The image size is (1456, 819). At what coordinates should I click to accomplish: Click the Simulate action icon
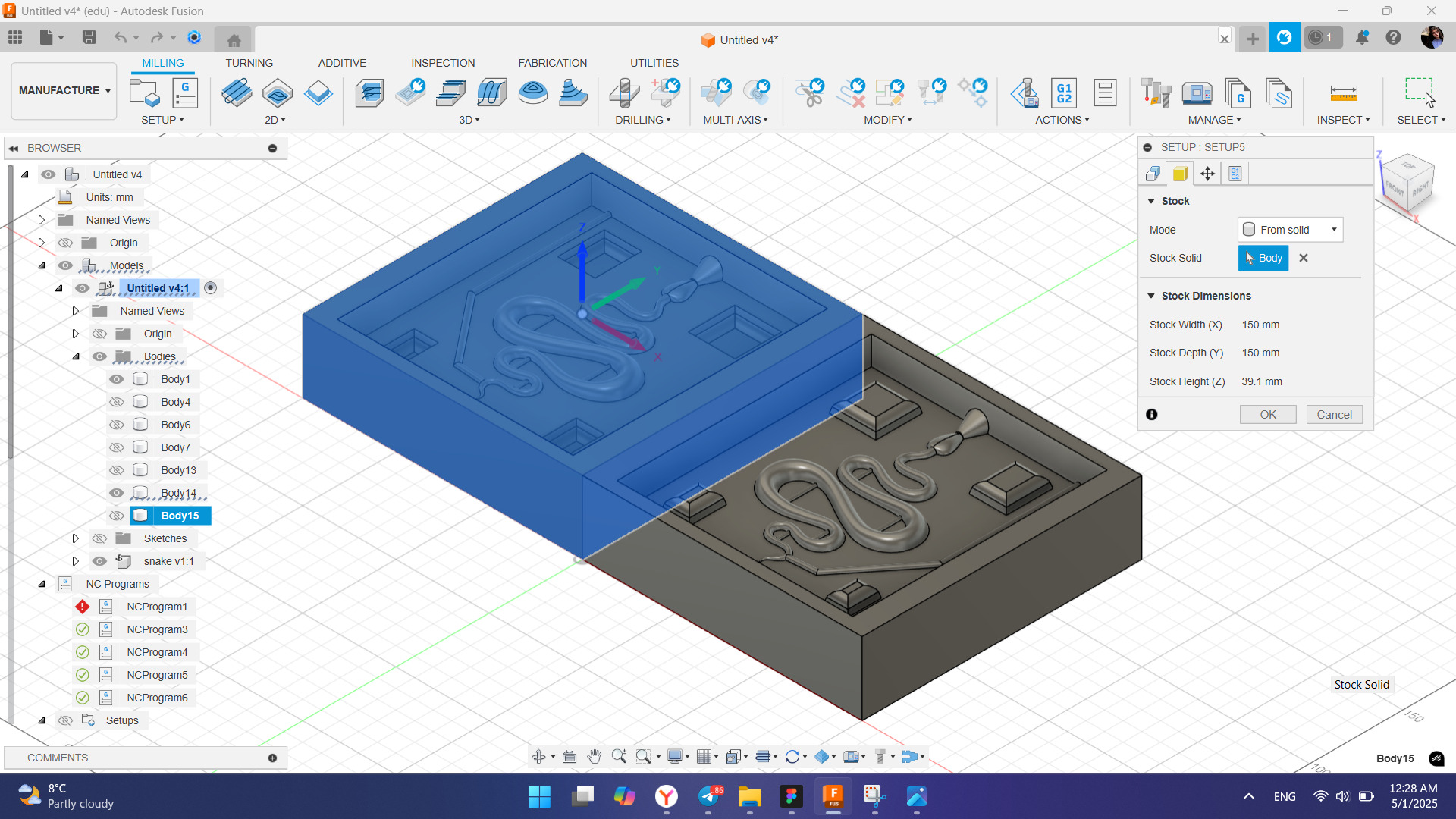[x=1025, y=93]
